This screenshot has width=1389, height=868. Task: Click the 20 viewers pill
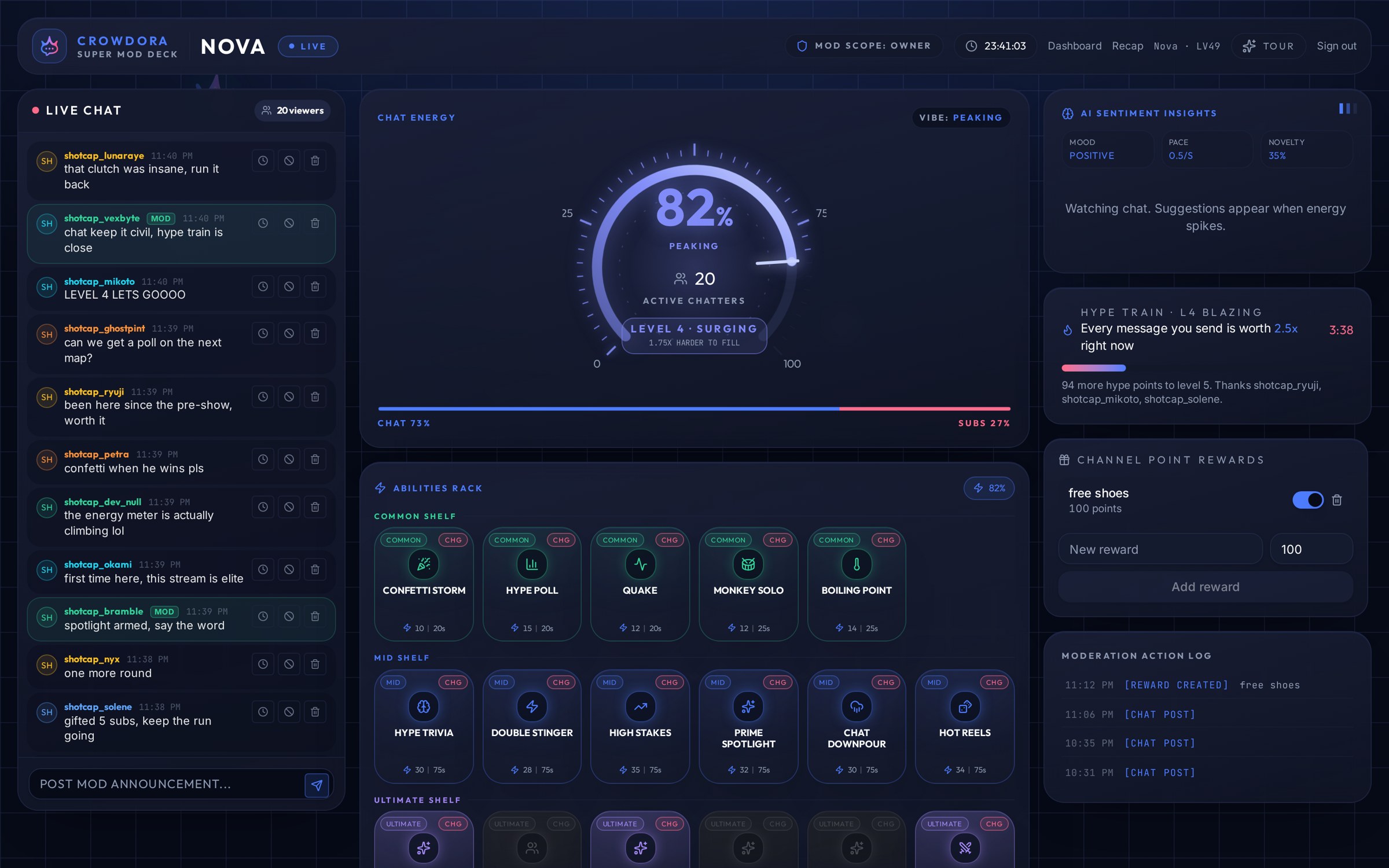coord(293,111)
